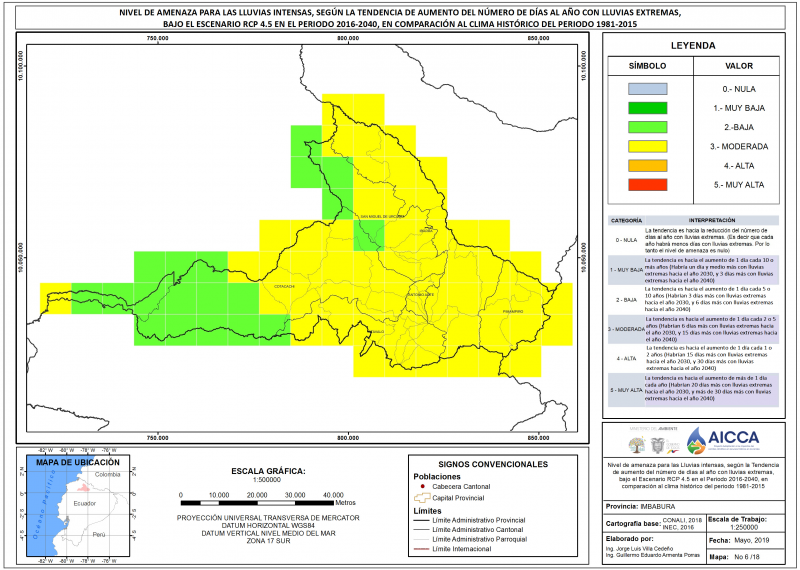Click the Límite Administrativo Provincial line sample

click(x=421, y=521)
